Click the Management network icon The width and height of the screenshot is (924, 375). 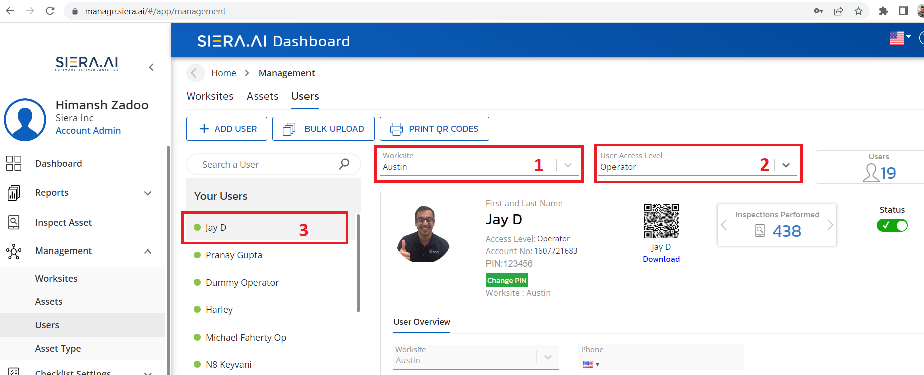coord(13,252)
